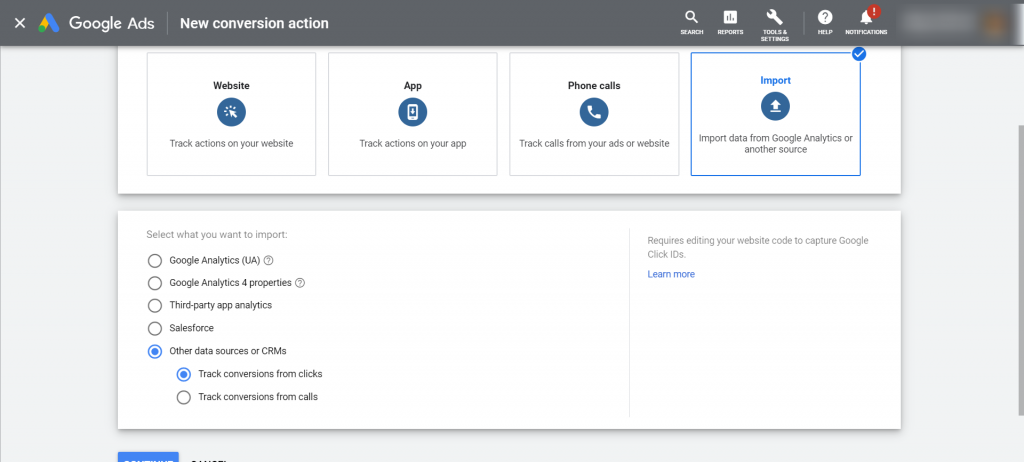The height and width of the screenshot is (462, 1024).
Task: Click the Import upload arrow icon
Action: point(775,107)
